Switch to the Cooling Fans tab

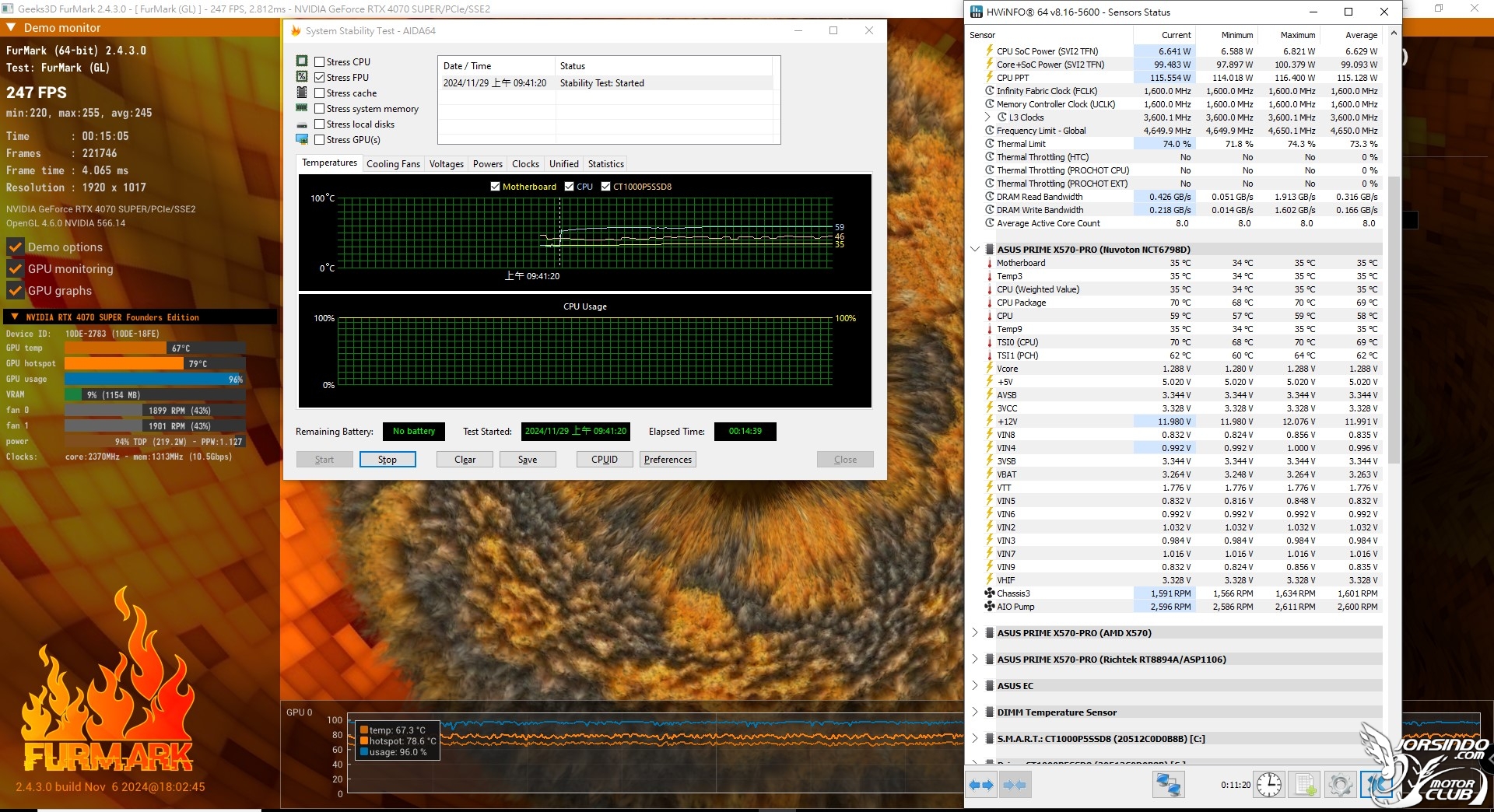pos(393,164)
